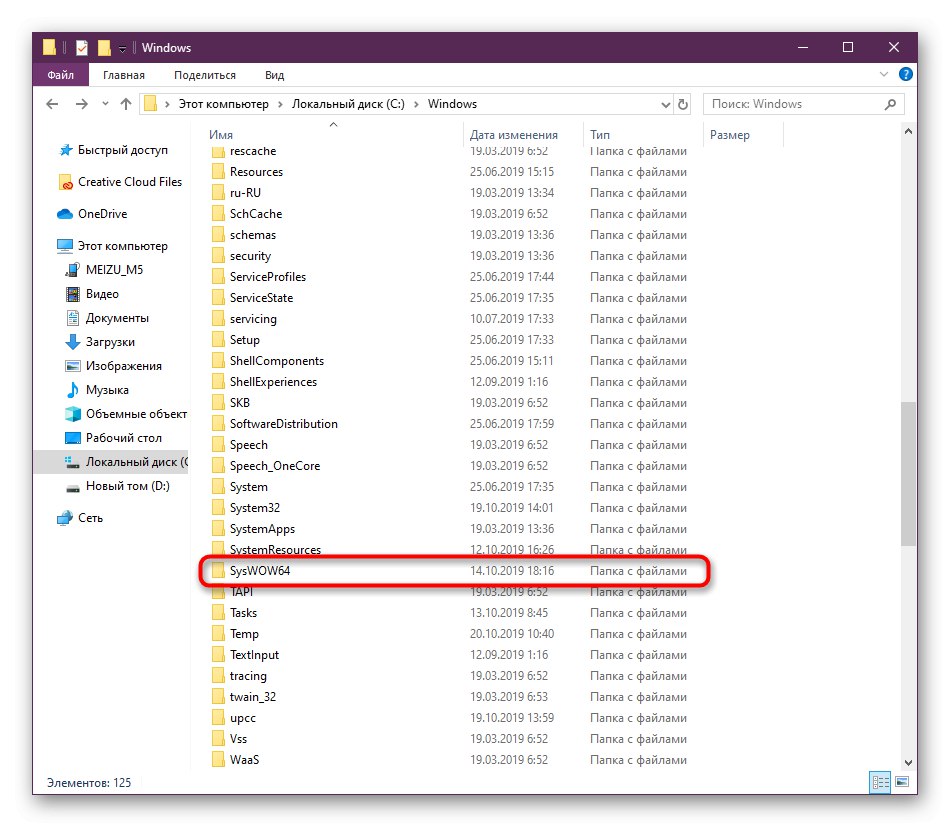
Task: Click the Temp folder icon
Action: coord(218,634)
